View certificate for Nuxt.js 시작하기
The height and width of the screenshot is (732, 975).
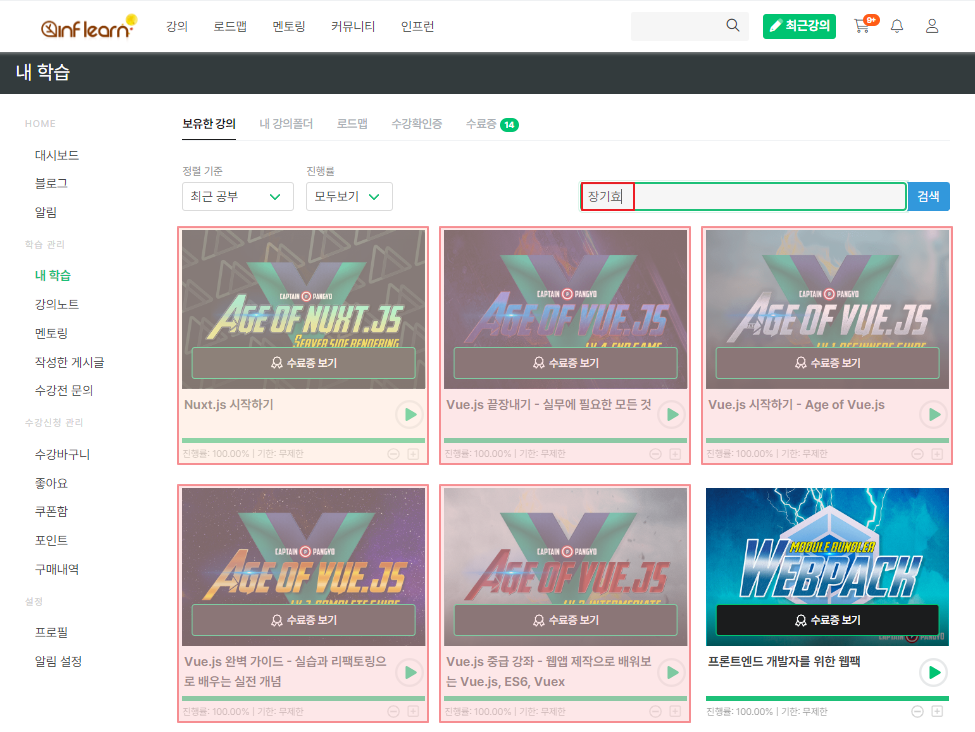tap(303, 363)
